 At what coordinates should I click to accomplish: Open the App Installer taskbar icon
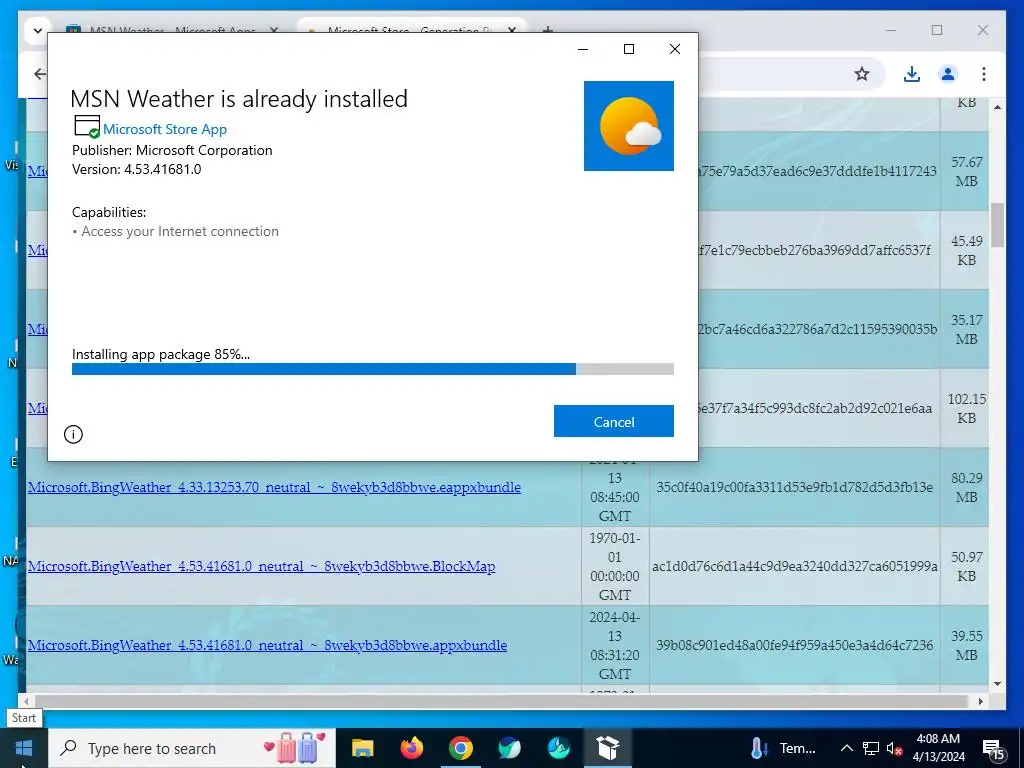pyautogui.click(x=607, y=748)
